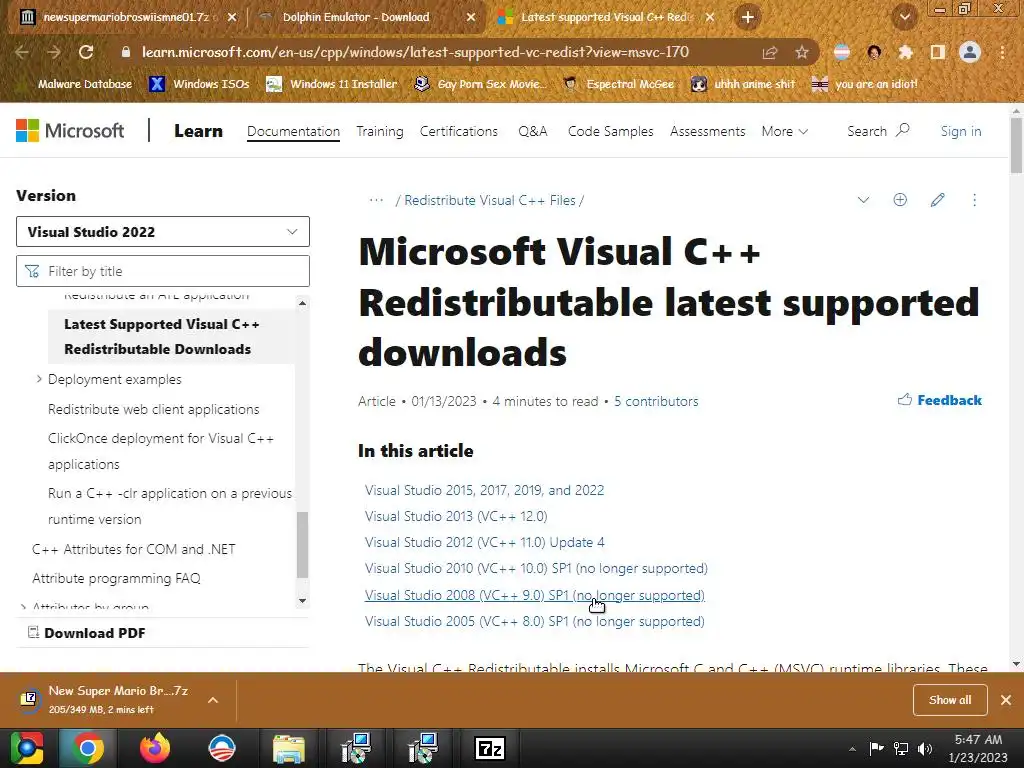Screen dimensions: 1024x768
Task: Click the Show all downloads button
Action: point(950,700)
